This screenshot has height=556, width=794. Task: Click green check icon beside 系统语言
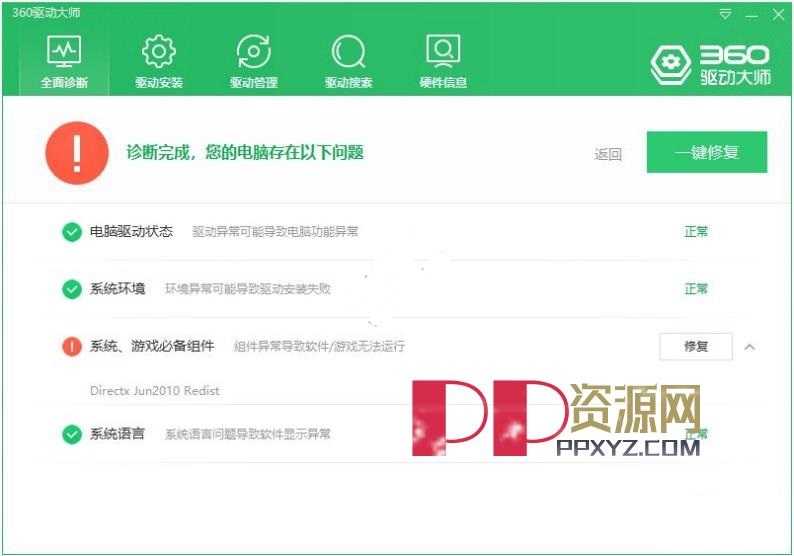coord(72,434)
